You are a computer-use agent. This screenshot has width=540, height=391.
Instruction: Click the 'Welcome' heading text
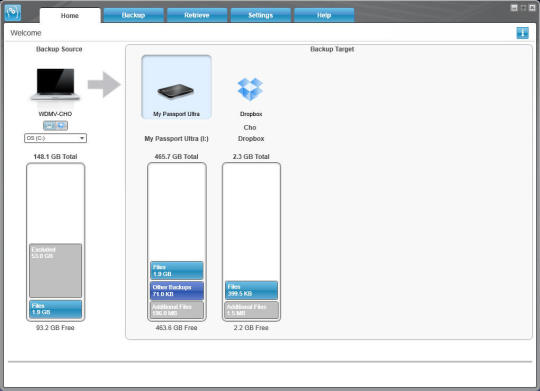tap(26, 33)
